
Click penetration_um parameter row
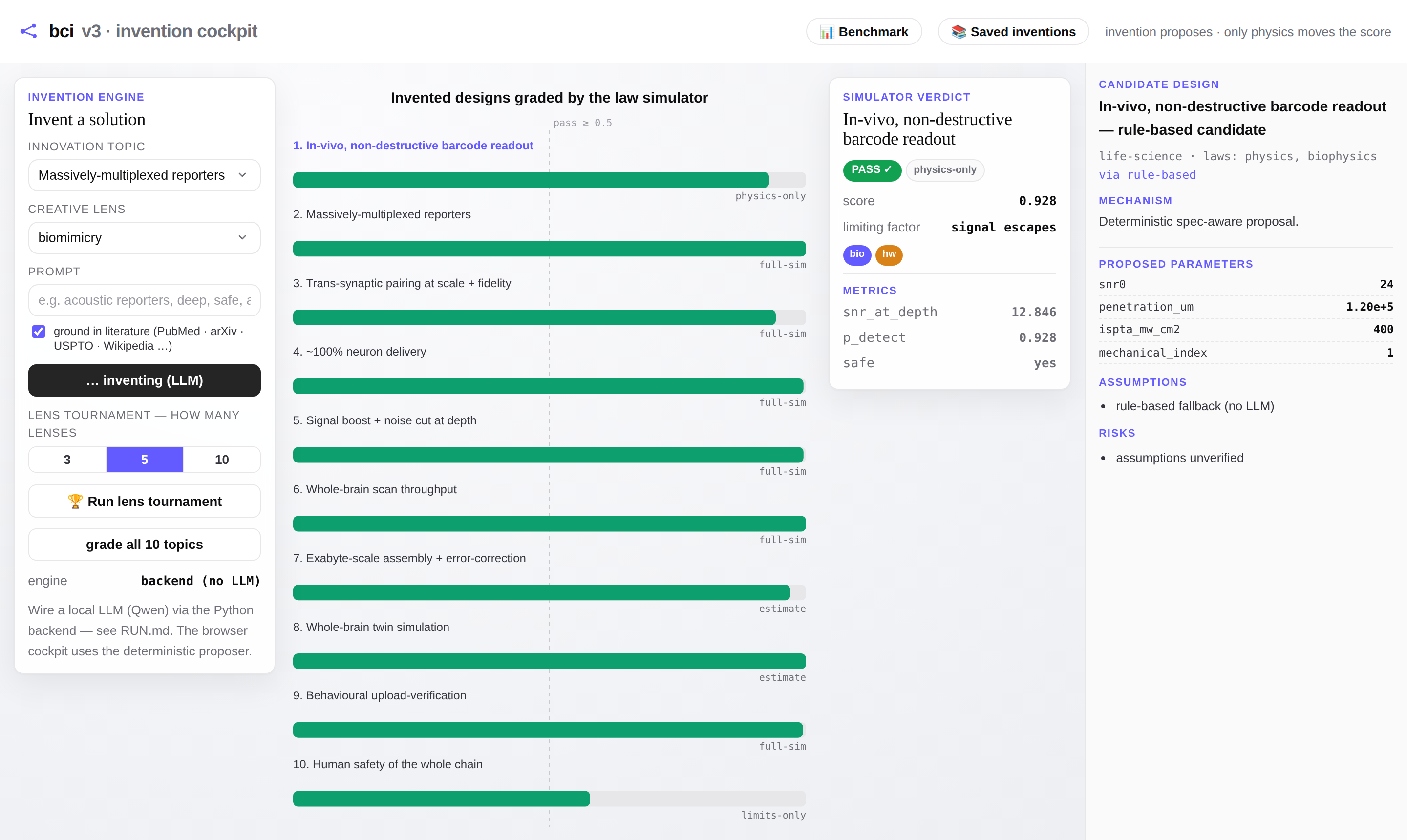[1246, 307]
